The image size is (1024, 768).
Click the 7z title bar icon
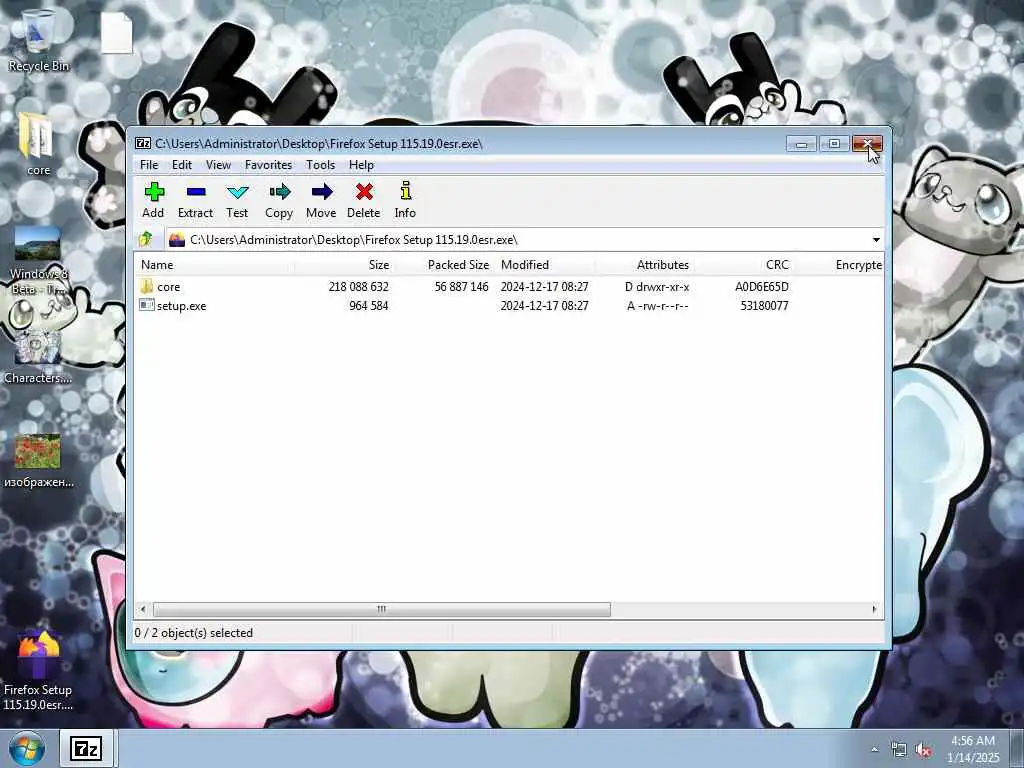point(143,144)
